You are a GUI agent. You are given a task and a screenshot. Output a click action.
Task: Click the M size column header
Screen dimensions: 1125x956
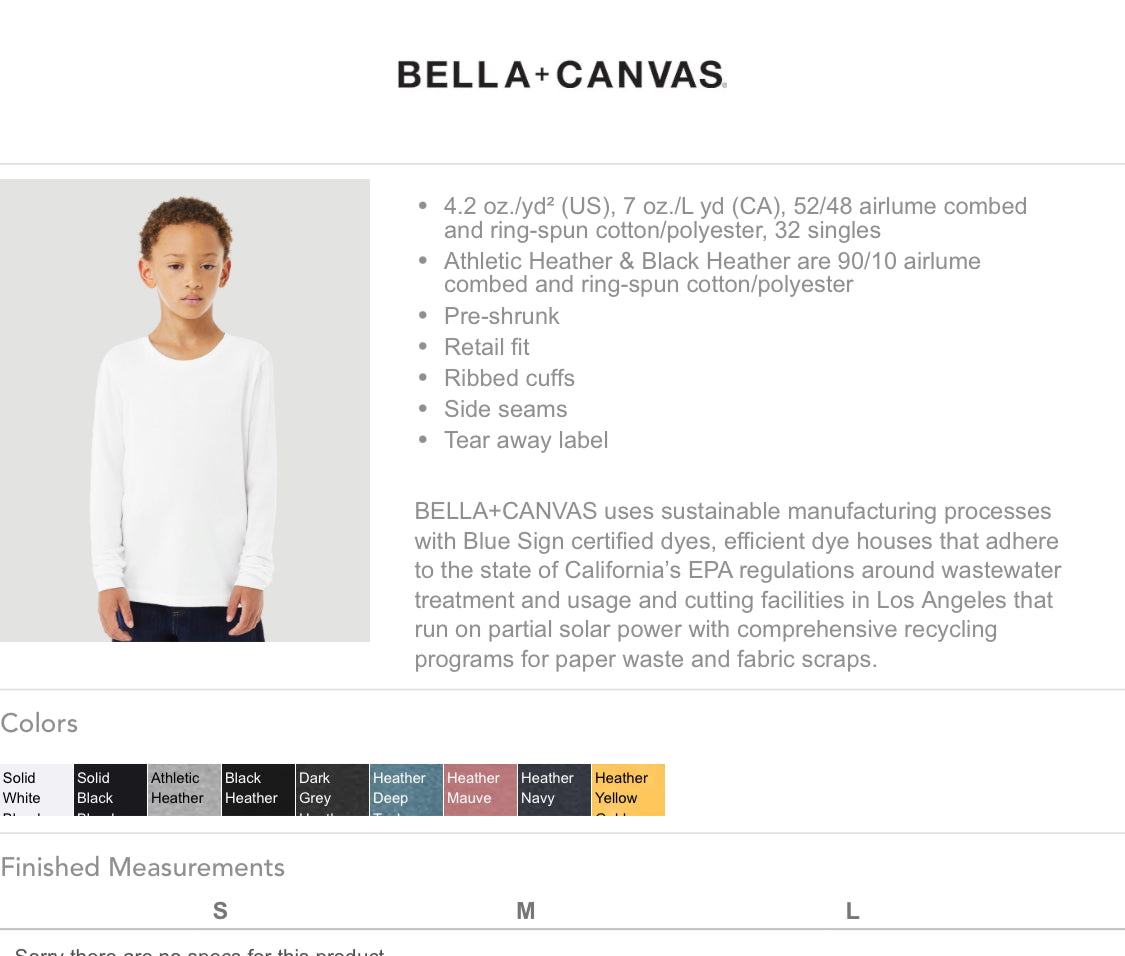pos(526,911)
